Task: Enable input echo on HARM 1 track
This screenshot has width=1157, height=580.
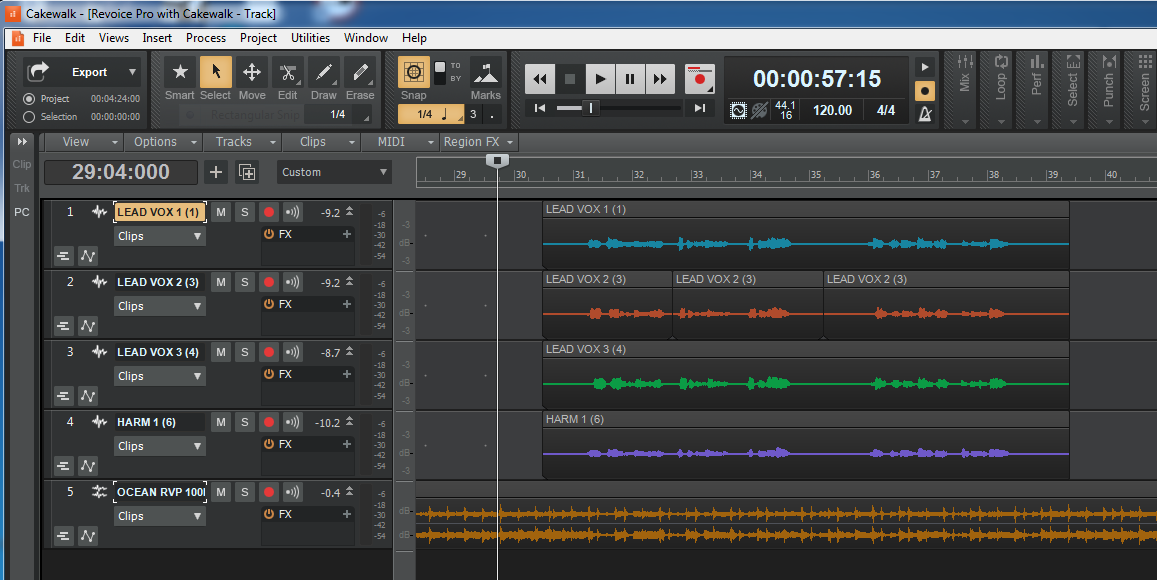Action: pos(292,422)
